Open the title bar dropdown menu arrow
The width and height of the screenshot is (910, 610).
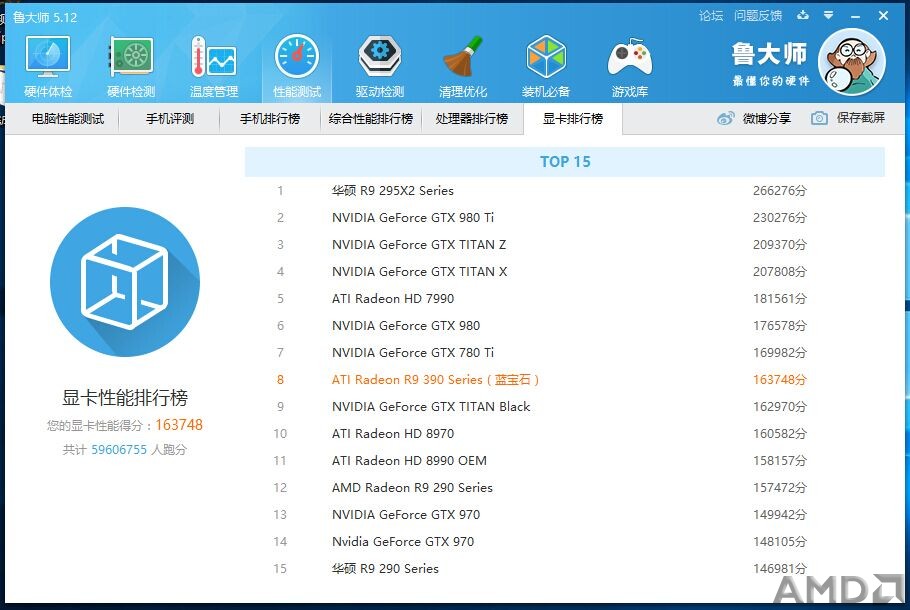click(x=829, y=15)
